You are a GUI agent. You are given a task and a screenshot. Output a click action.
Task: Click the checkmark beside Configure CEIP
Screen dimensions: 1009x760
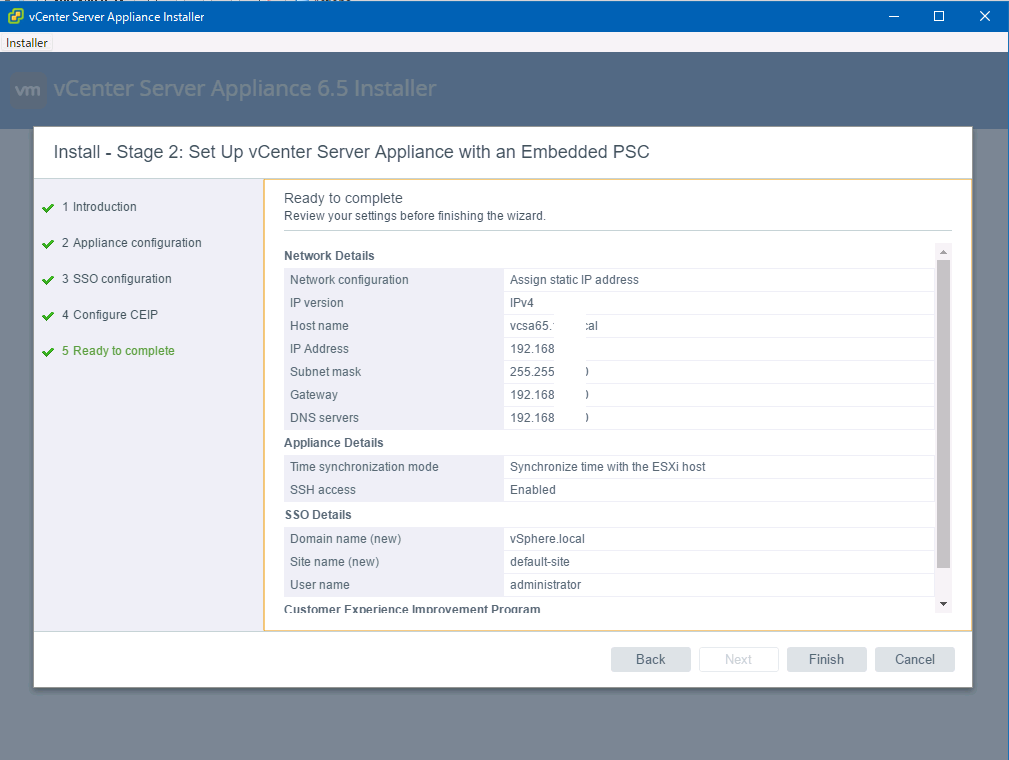coord(48,316)
